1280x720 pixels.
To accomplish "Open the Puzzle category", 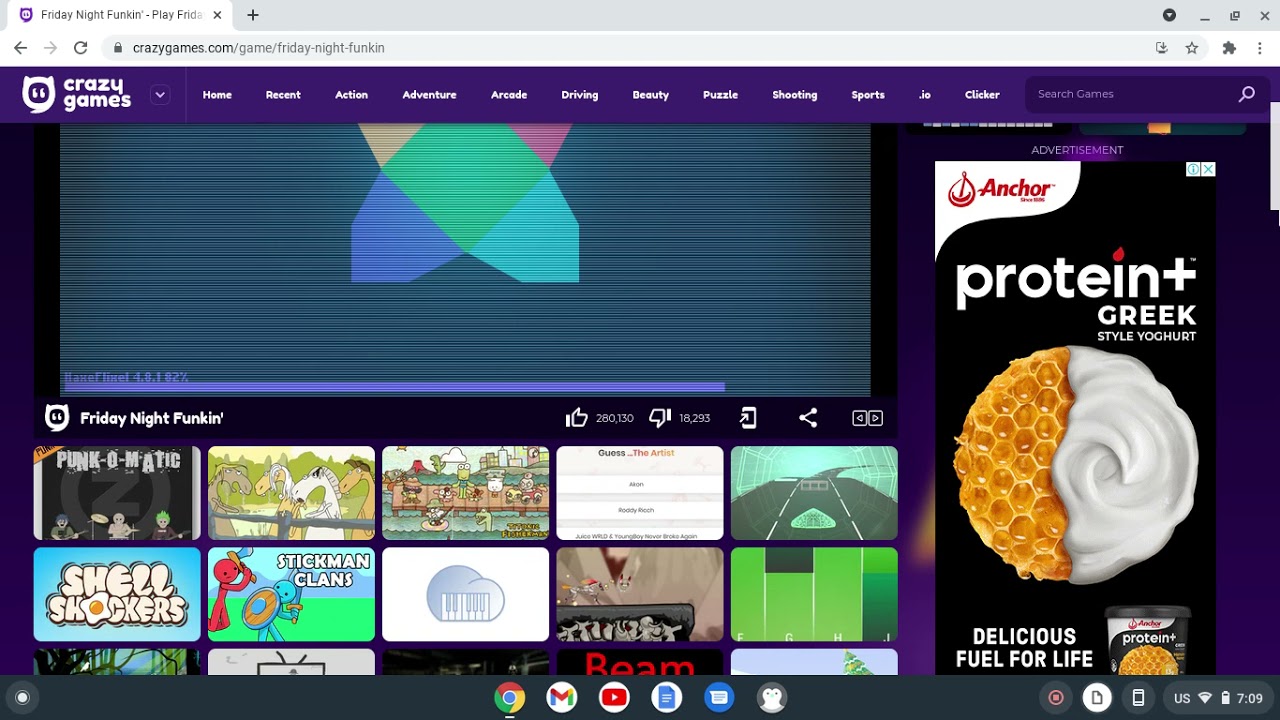I will [x=720, y=95].
